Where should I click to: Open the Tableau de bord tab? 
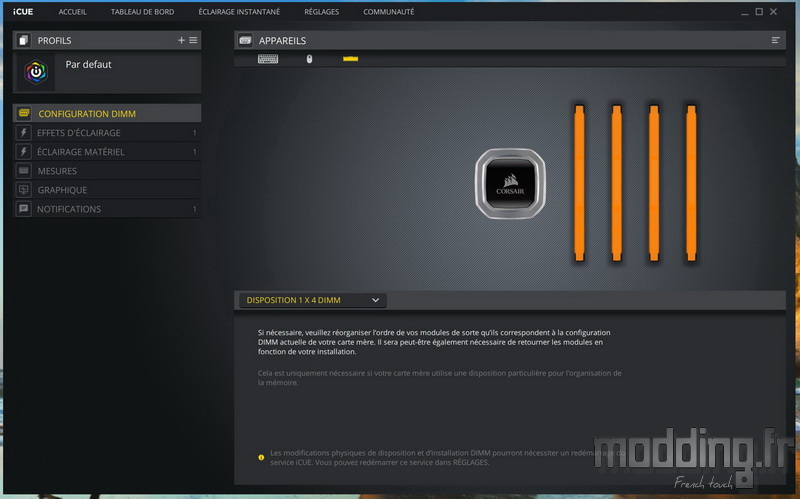[x=142, y=12]
